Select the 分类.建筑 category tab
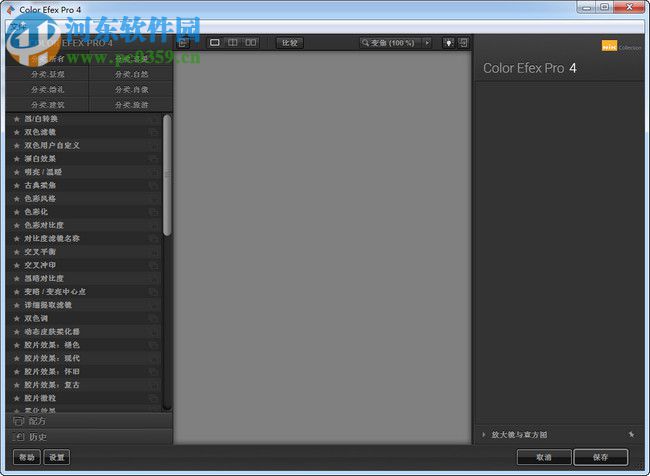 click(x=47, y=105)
